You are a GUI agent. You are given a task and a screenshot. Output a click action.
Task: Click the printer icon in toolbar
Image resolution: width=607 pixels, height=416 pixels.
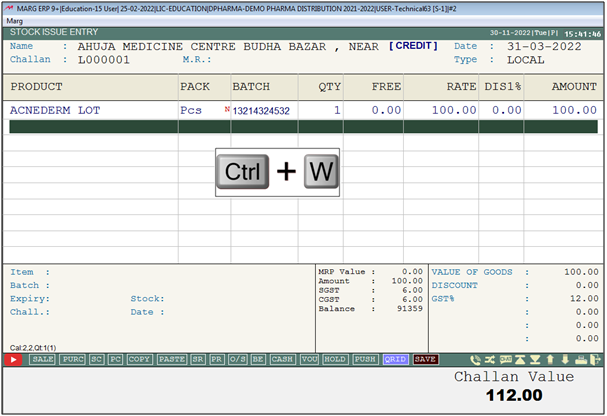coord(580,359)
